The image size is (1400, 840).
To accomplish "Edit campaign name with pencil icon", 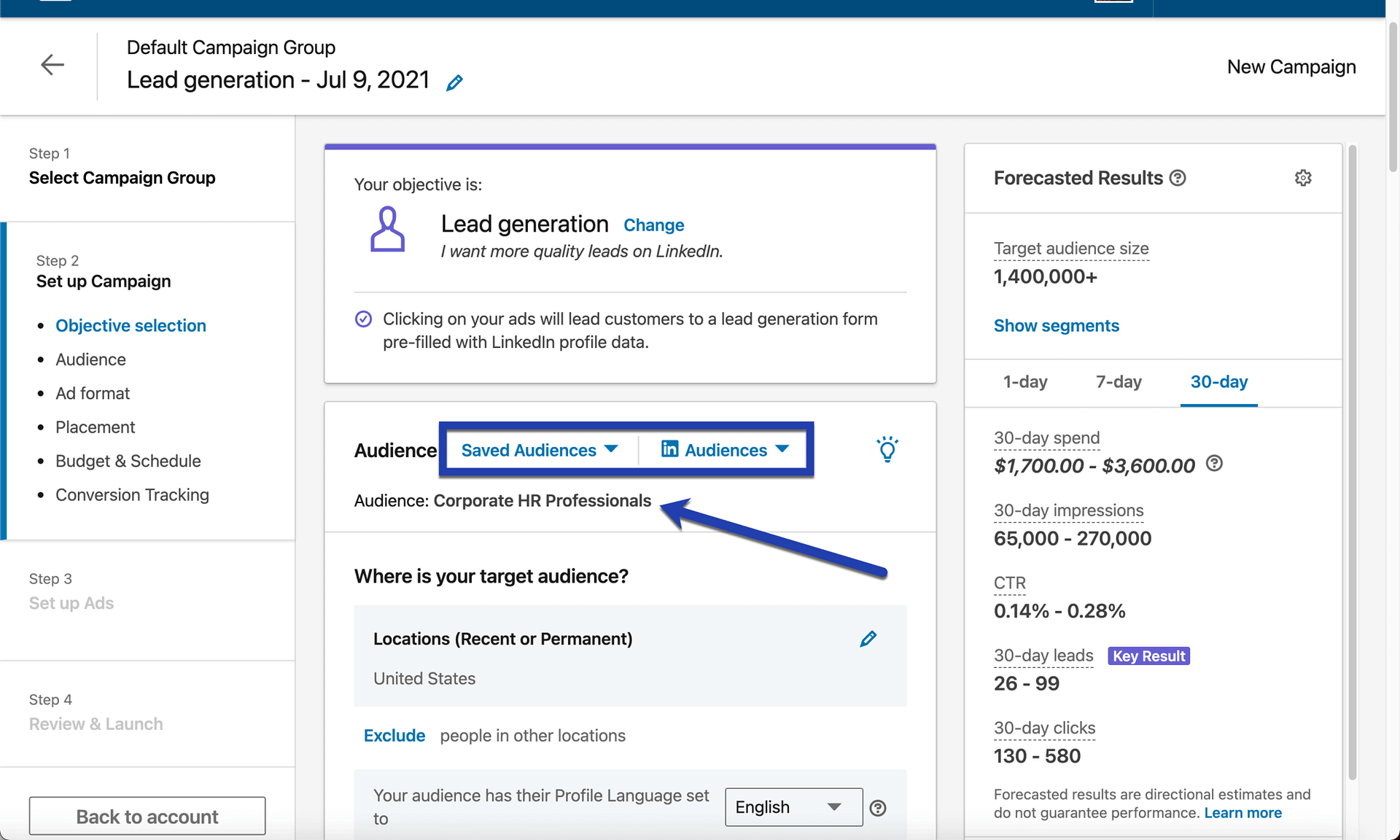I will coord(454,82).
